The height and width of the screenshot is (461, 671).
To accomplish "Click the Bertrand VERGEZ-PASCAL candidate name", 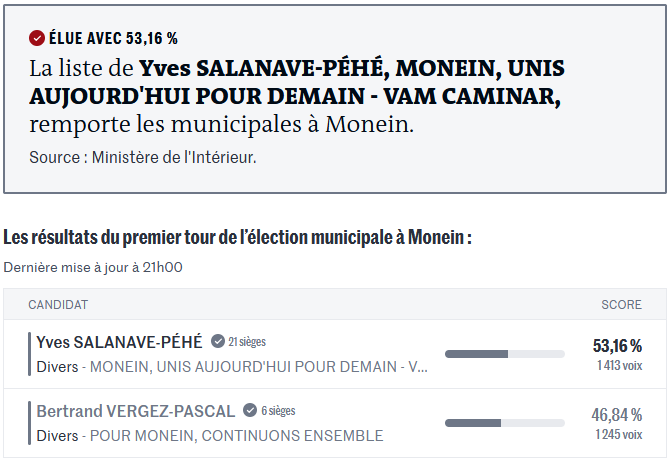I will pos(136,411).
